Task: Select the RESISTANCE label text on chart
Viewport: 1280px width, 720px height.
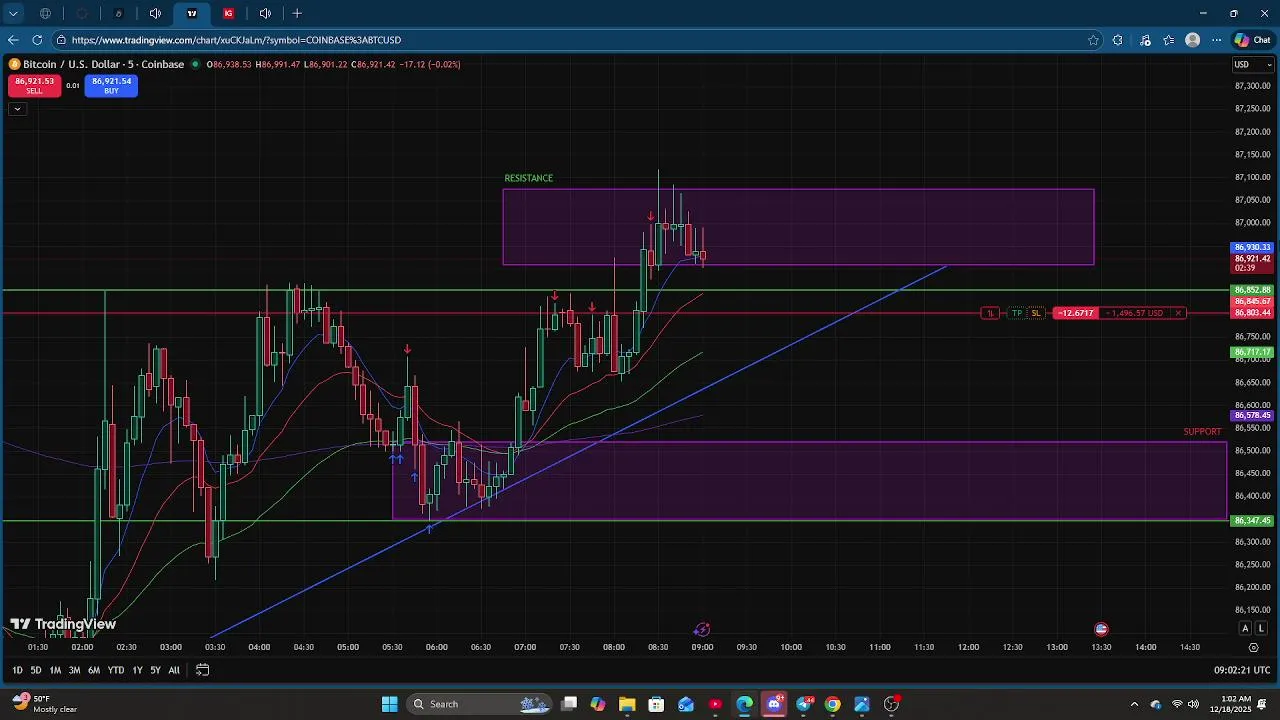Action: point(528,178)
